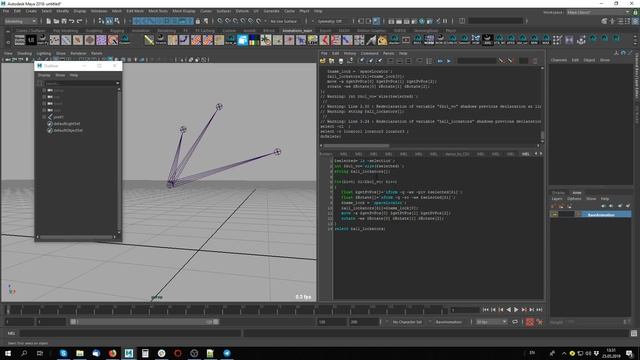Screen dimensions: 640x360
Task: Toggle show line numbers icon
Action: click(x=429, y=61)
